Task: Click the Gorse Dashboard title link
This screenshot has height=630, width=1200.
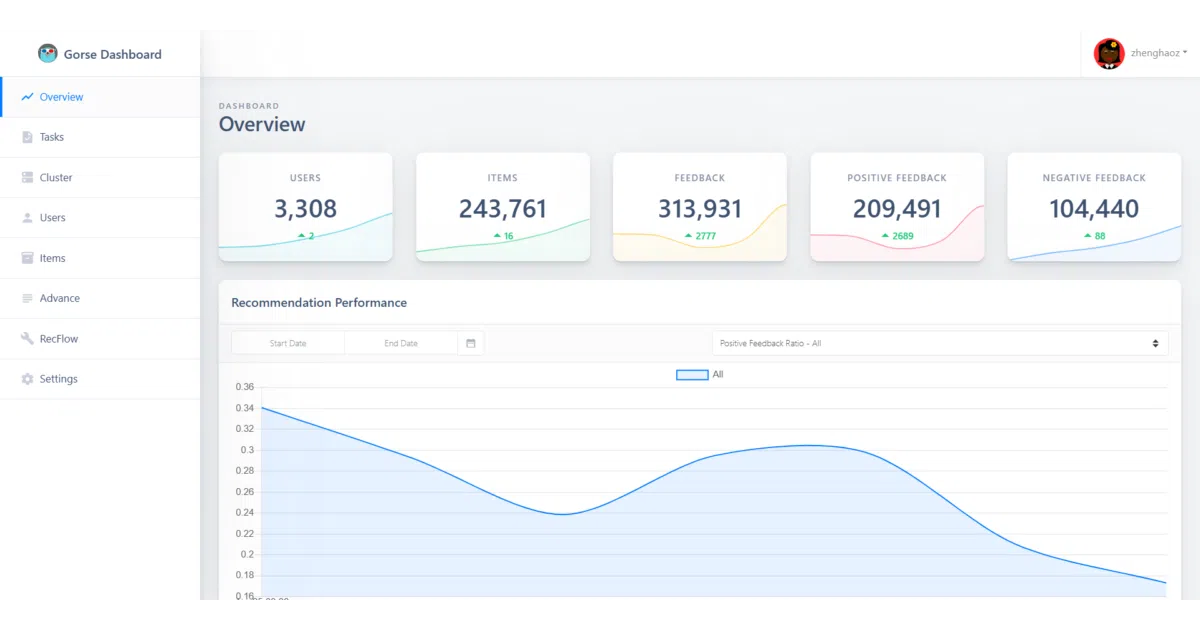Action: pyautogui.click(x=112, y=54)
